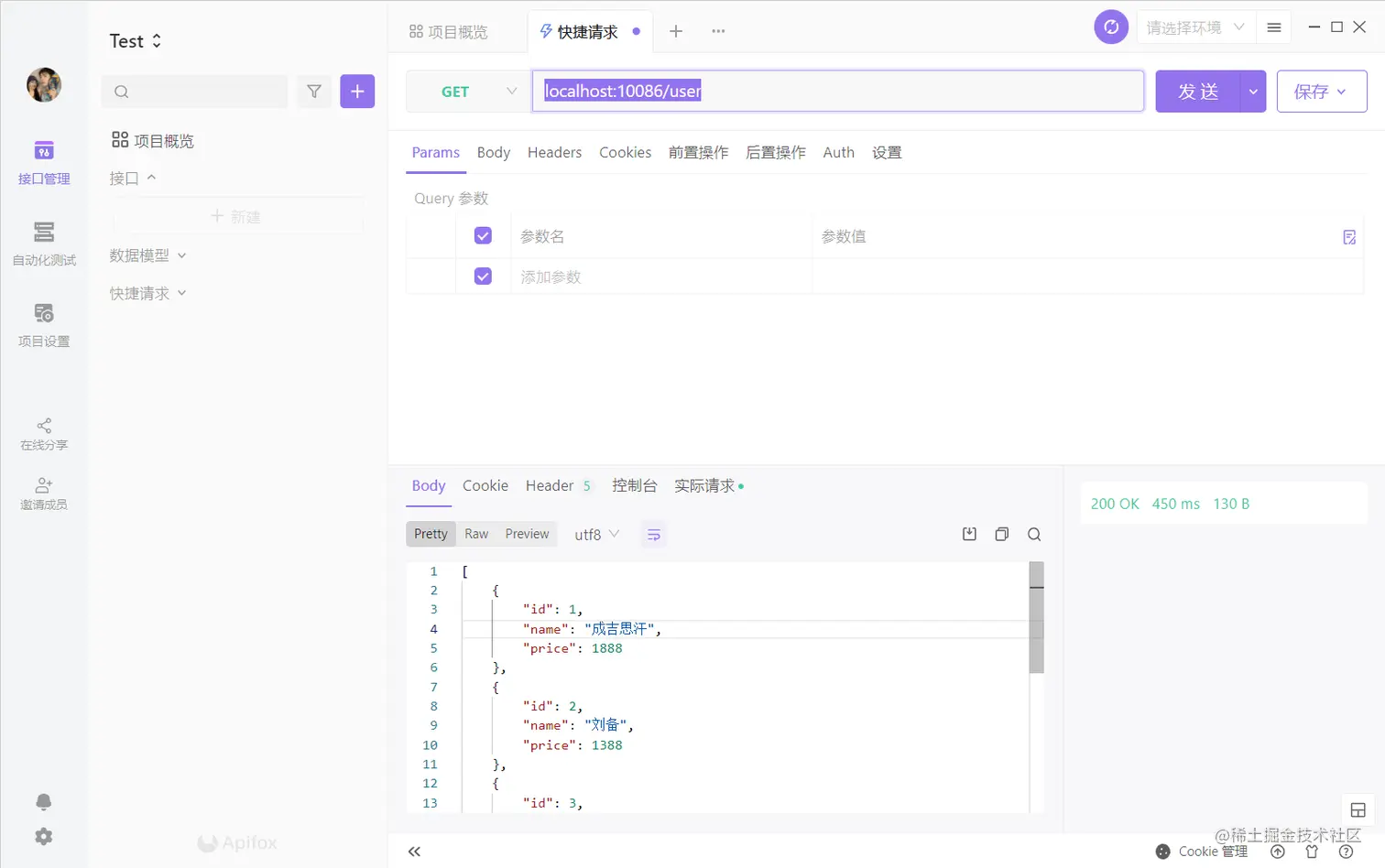Click 新建 to create an interface
The width and height of the screenshot is (1385, 868).
click(x=237, y=216)
